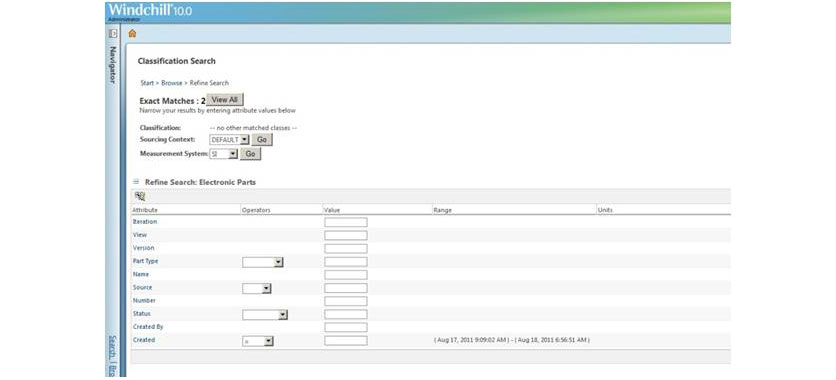Open the Search tab in the Navigator
Screen dimensions: 836x380
(112, 346)
